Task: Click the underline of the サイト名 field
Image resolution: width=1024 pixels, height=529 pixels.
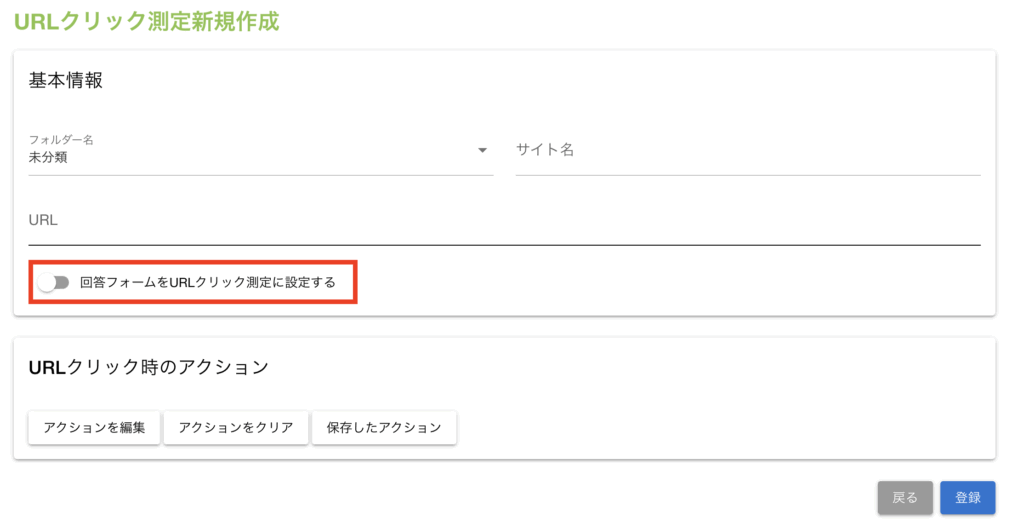Action: tap(747, 175)
